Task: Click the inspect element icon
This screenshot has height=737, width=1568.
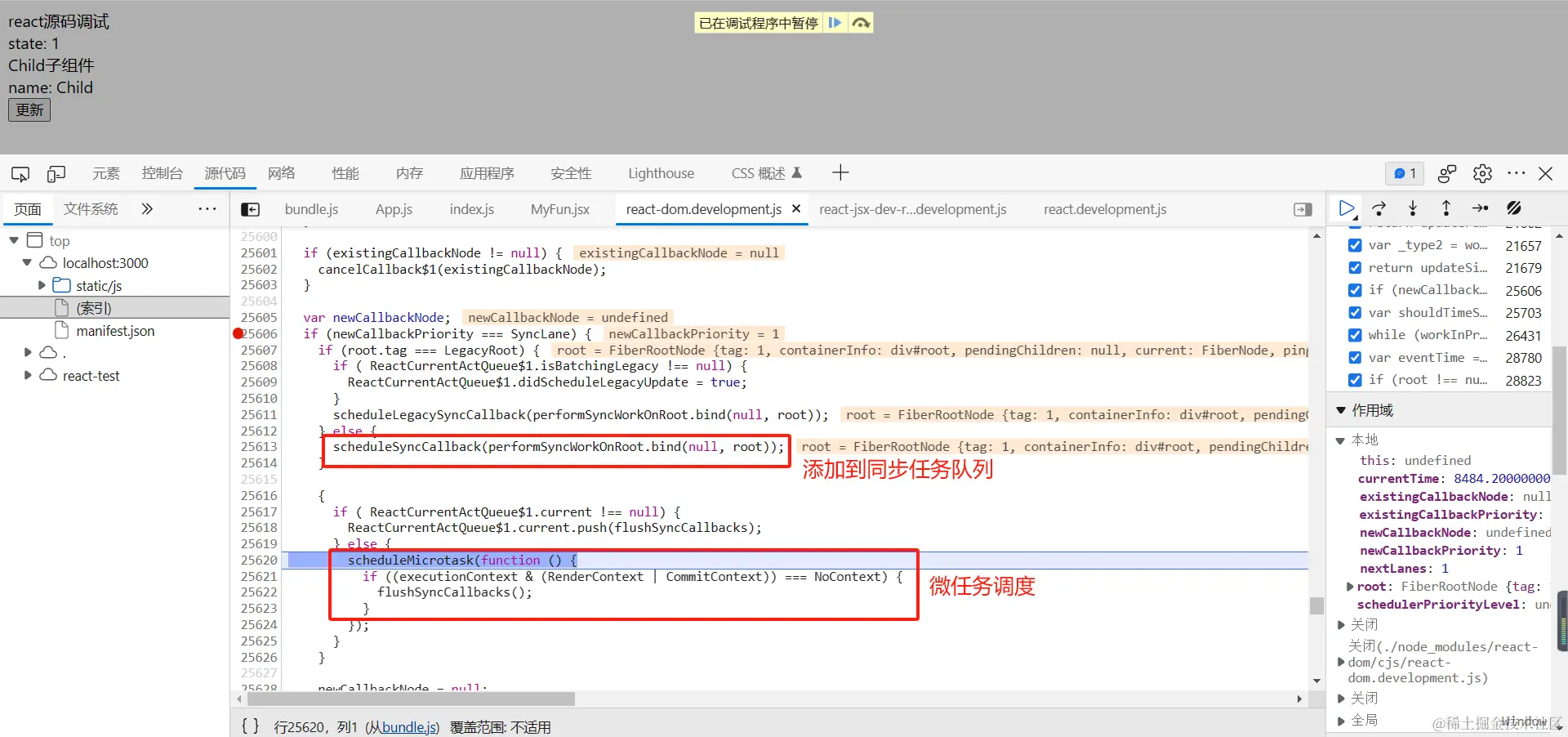Action: [x=20, y=173]
